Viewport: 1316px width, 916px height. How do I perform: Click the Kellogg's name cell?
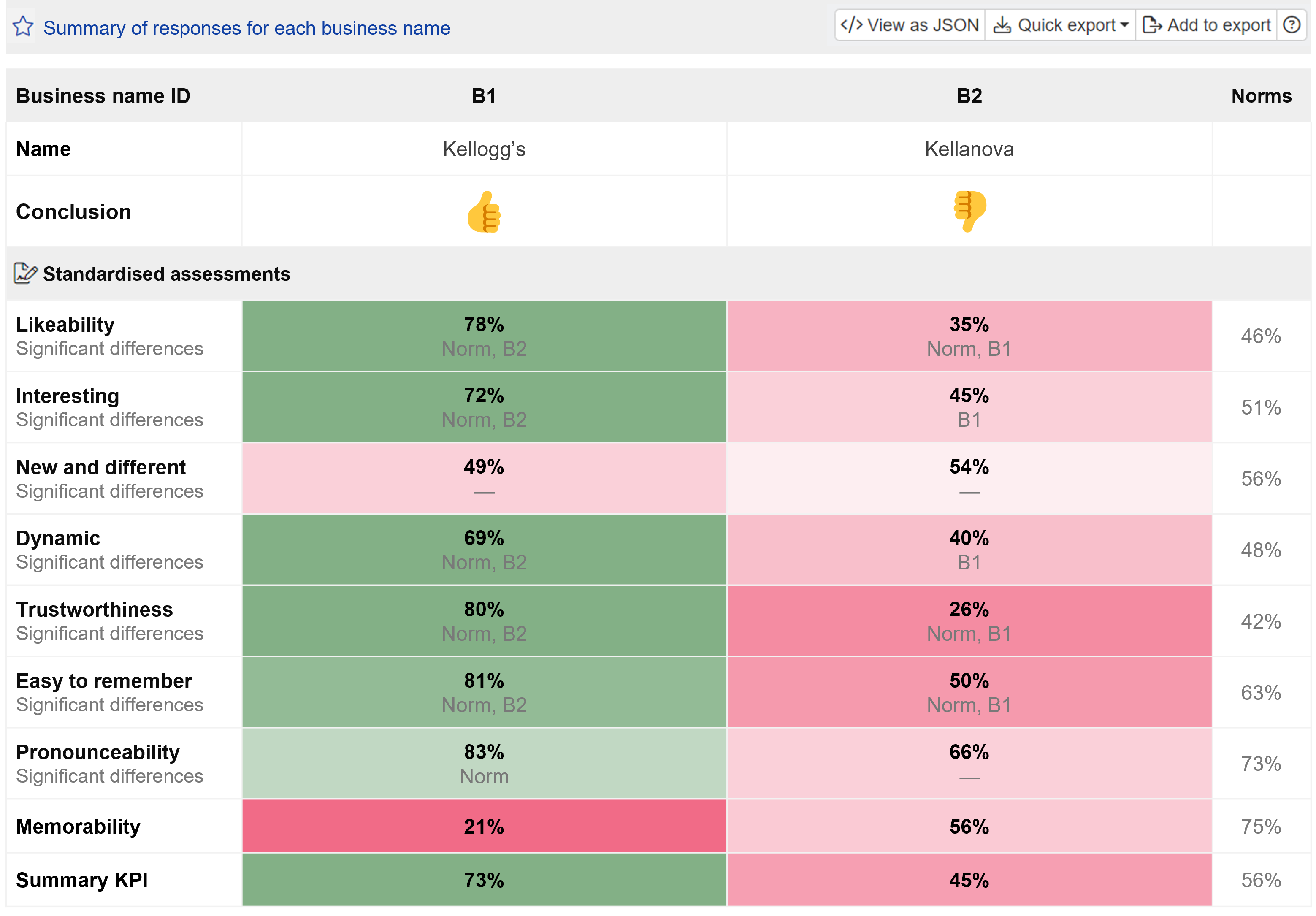coord(485,149)
